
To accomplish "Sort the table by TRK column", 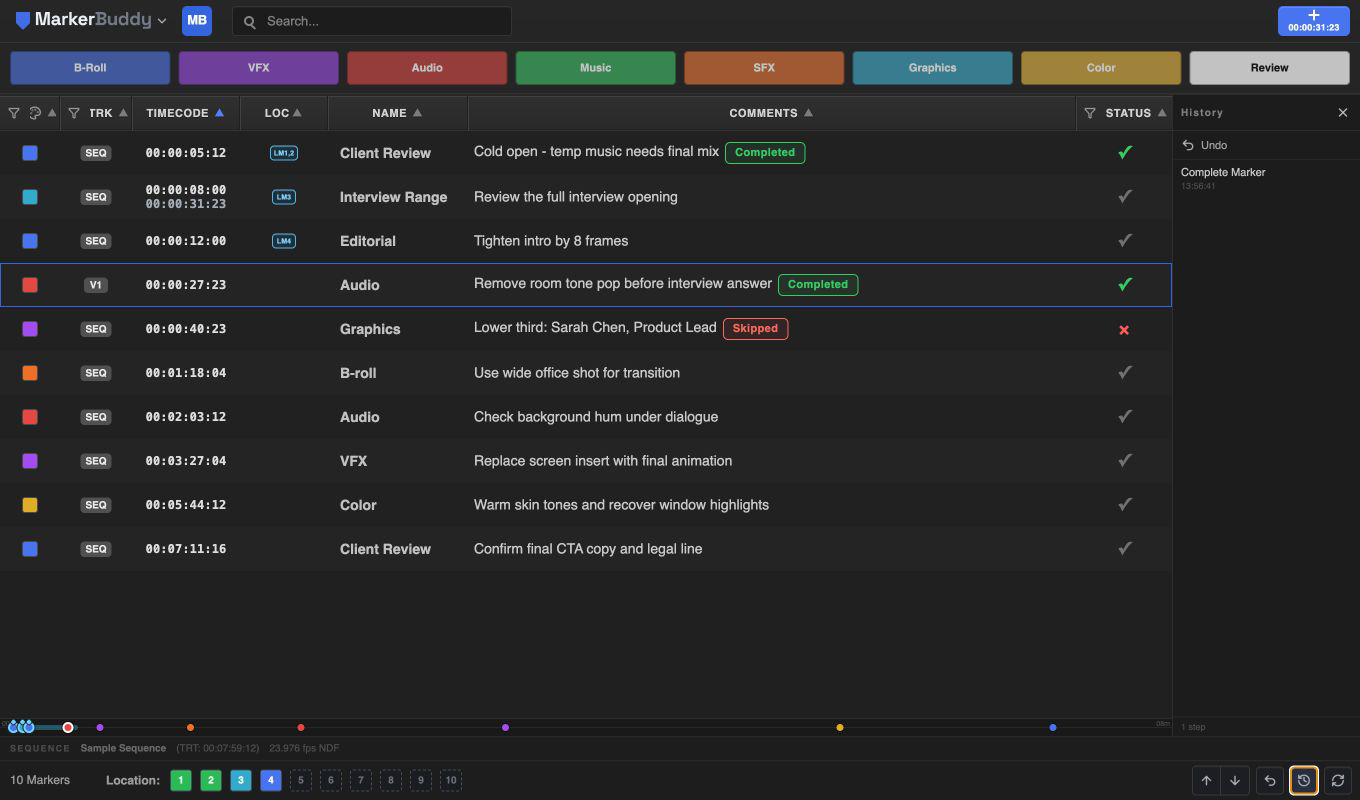I will [108, 113].
